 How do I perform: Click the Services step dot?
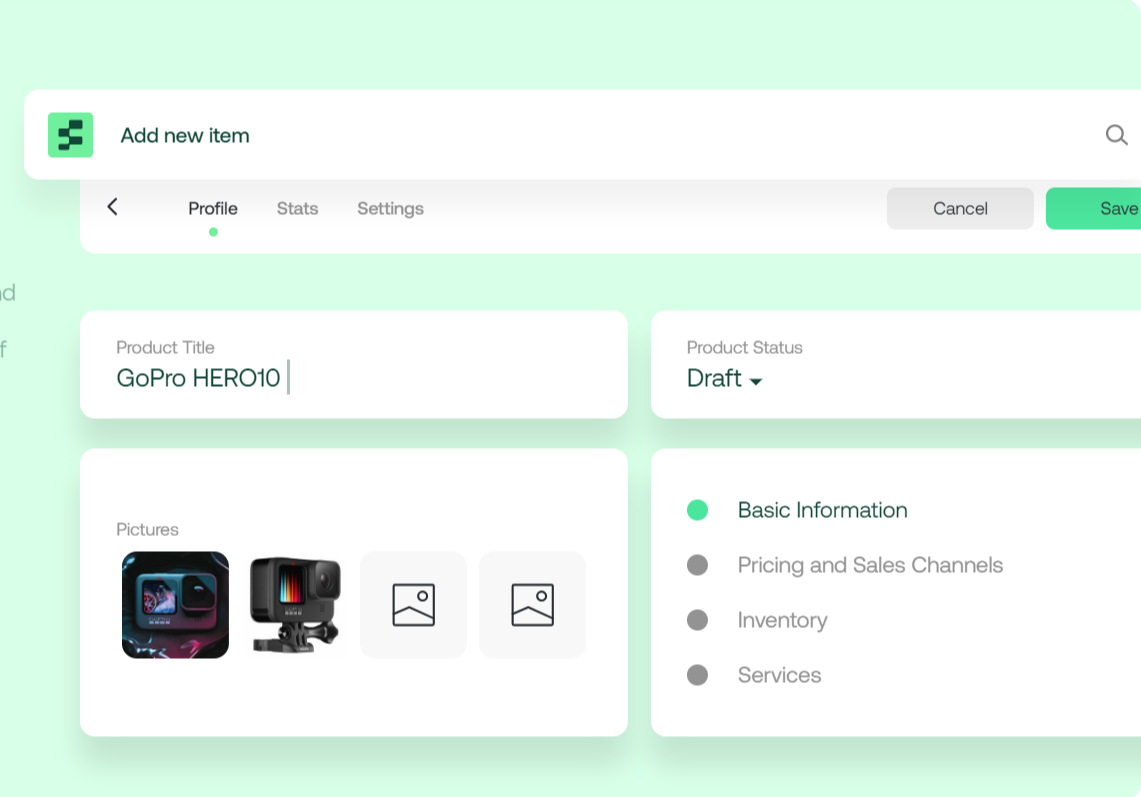pos(697,675)
